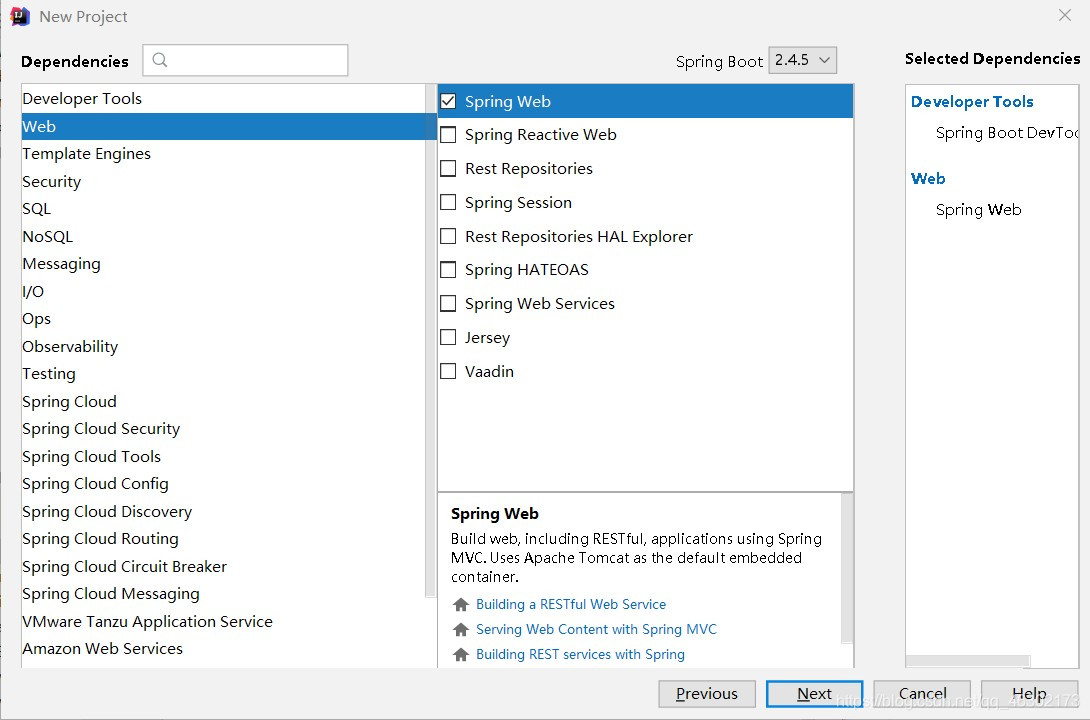Open Building REST services with Spring link

click(x=580, y=655)
